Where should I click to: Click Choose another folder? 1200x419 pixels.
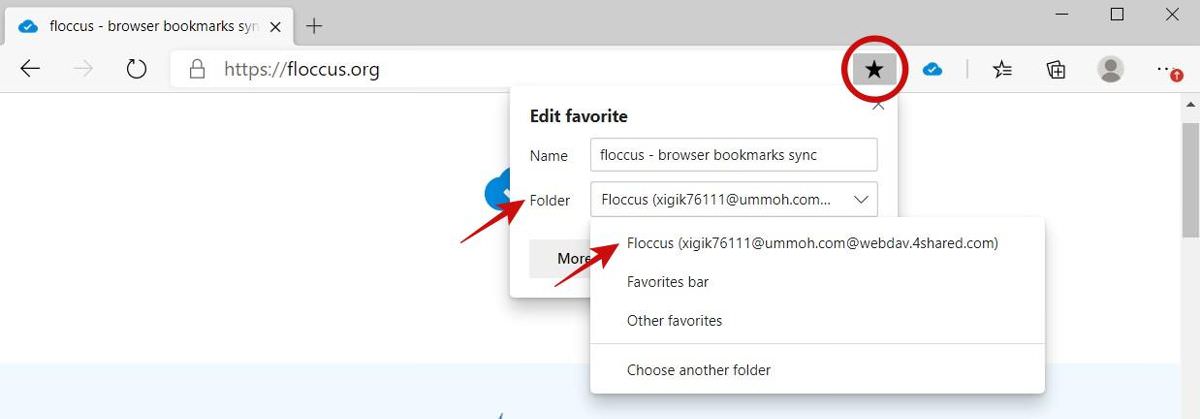(817, 370)
